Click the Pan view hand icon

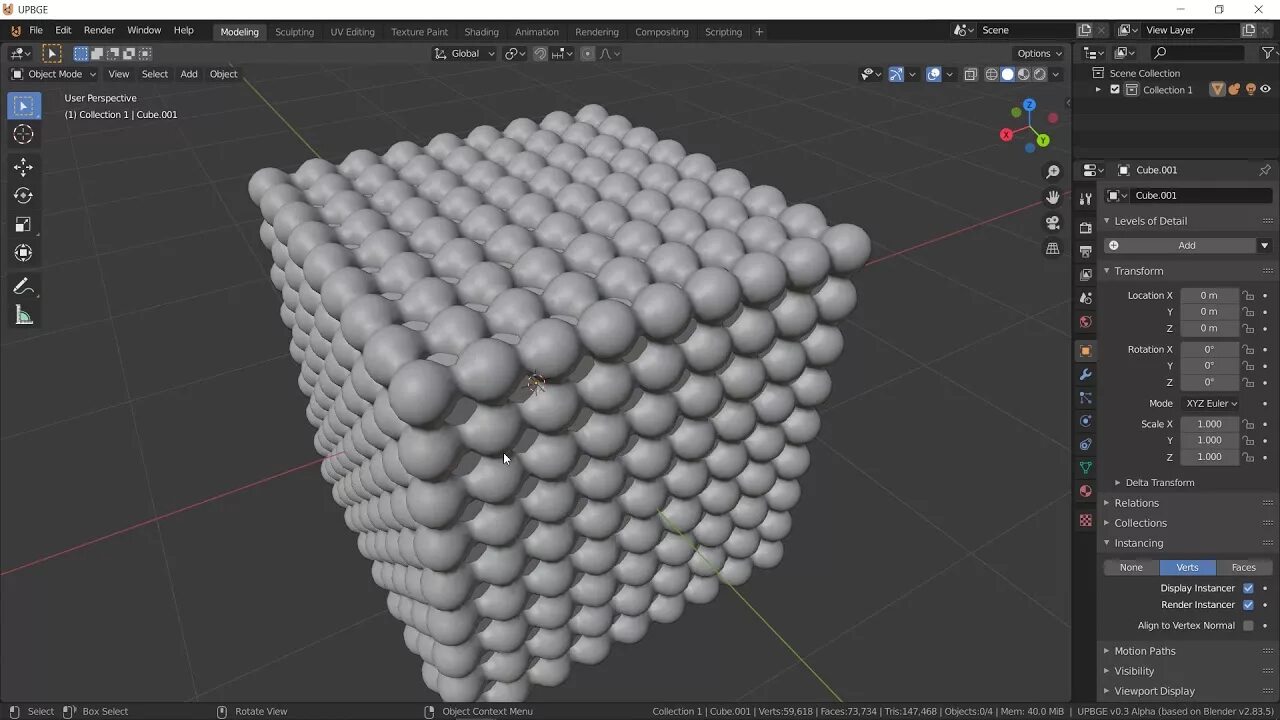(1053, 198)
